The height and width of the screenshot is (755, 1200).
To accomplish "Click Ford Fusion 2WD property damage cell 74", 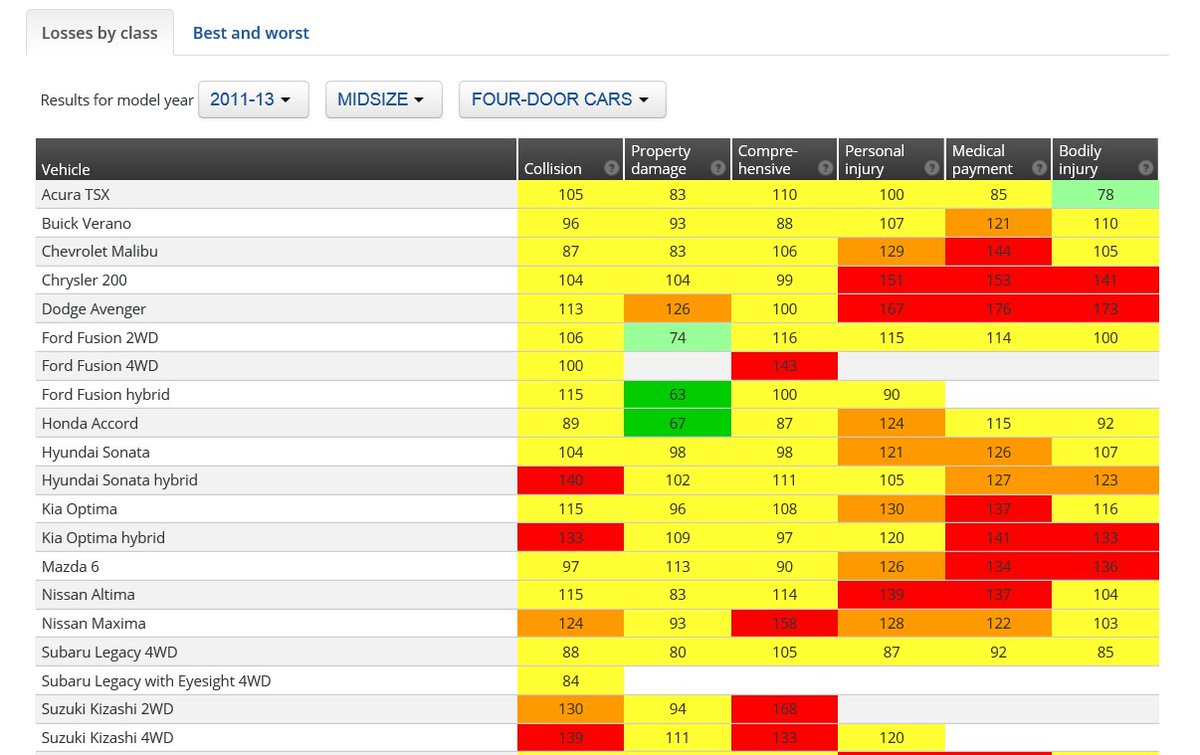I will (677, 338).
